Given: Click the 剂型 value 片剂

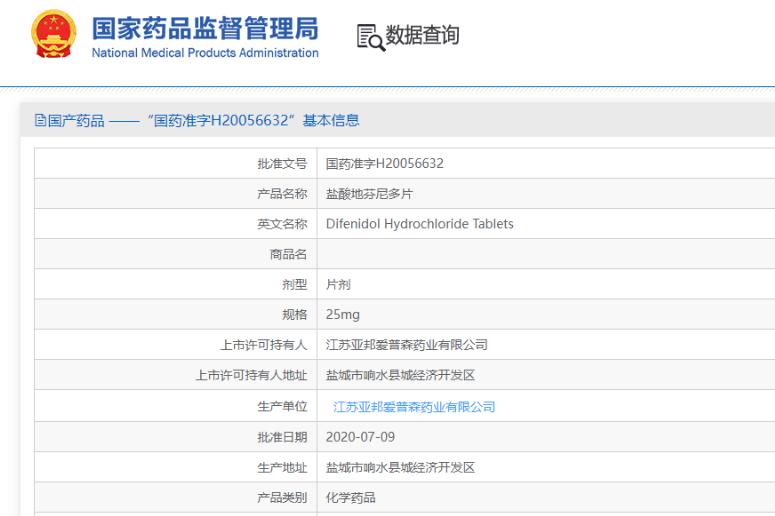Looking at the screenshot, I should (338, 284).
